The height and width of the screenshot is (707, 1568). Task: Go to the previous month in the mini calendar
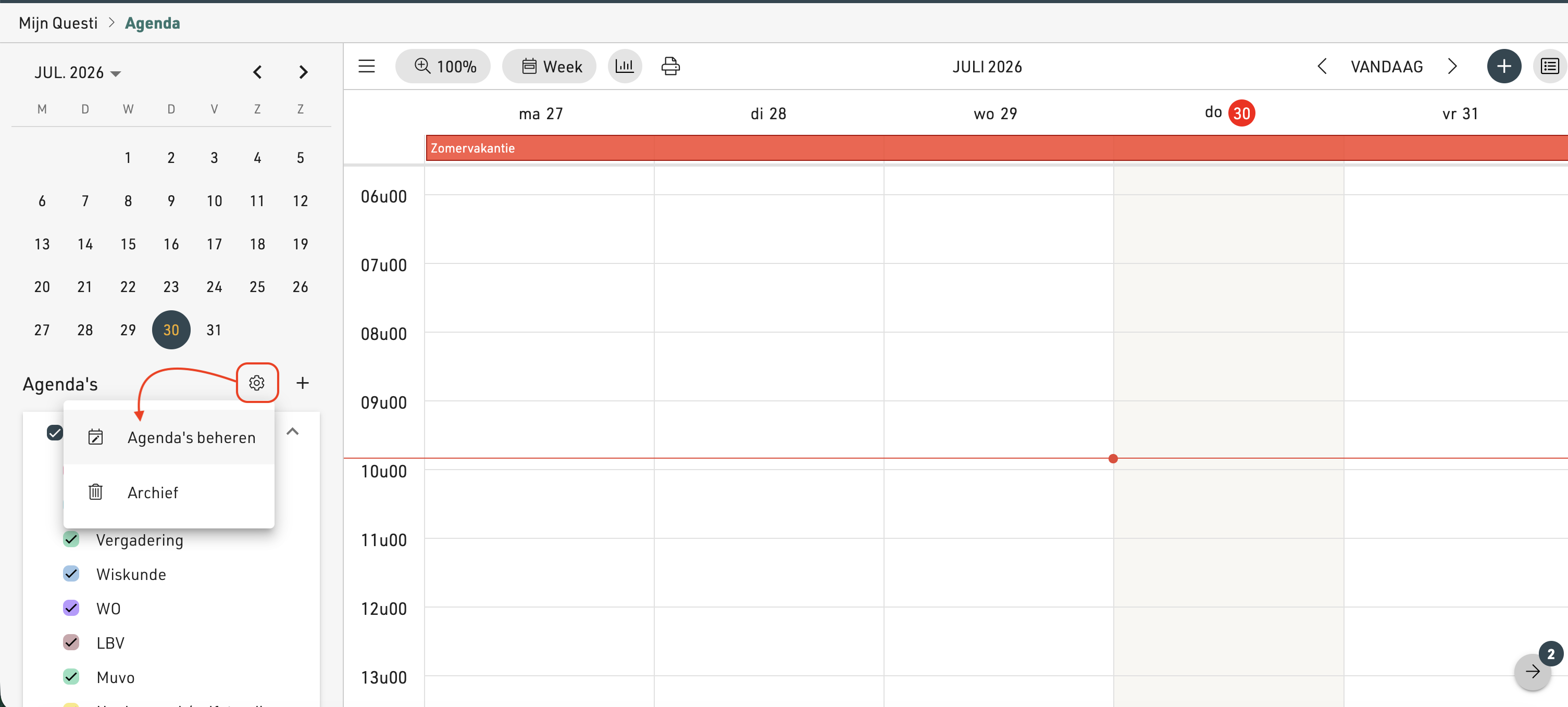(x=257, y=72)
